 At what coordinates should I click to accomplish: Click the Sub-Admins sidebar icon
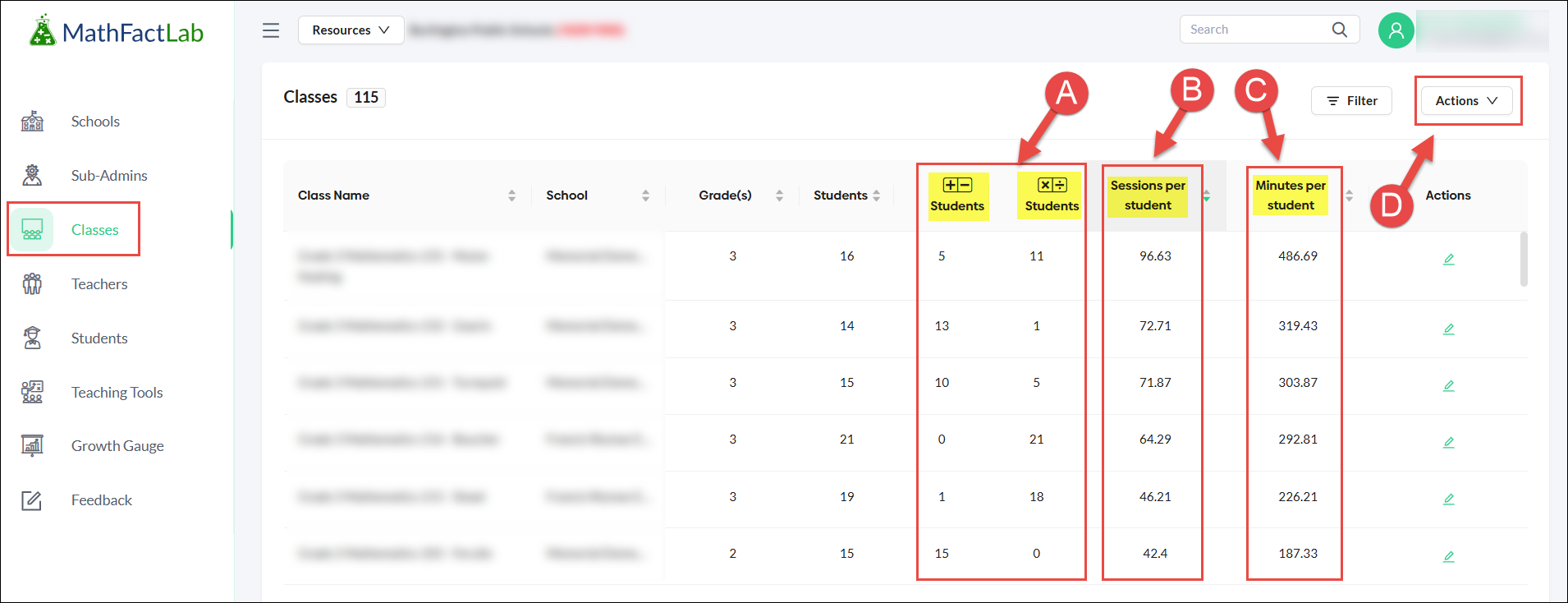coord(32,175)
